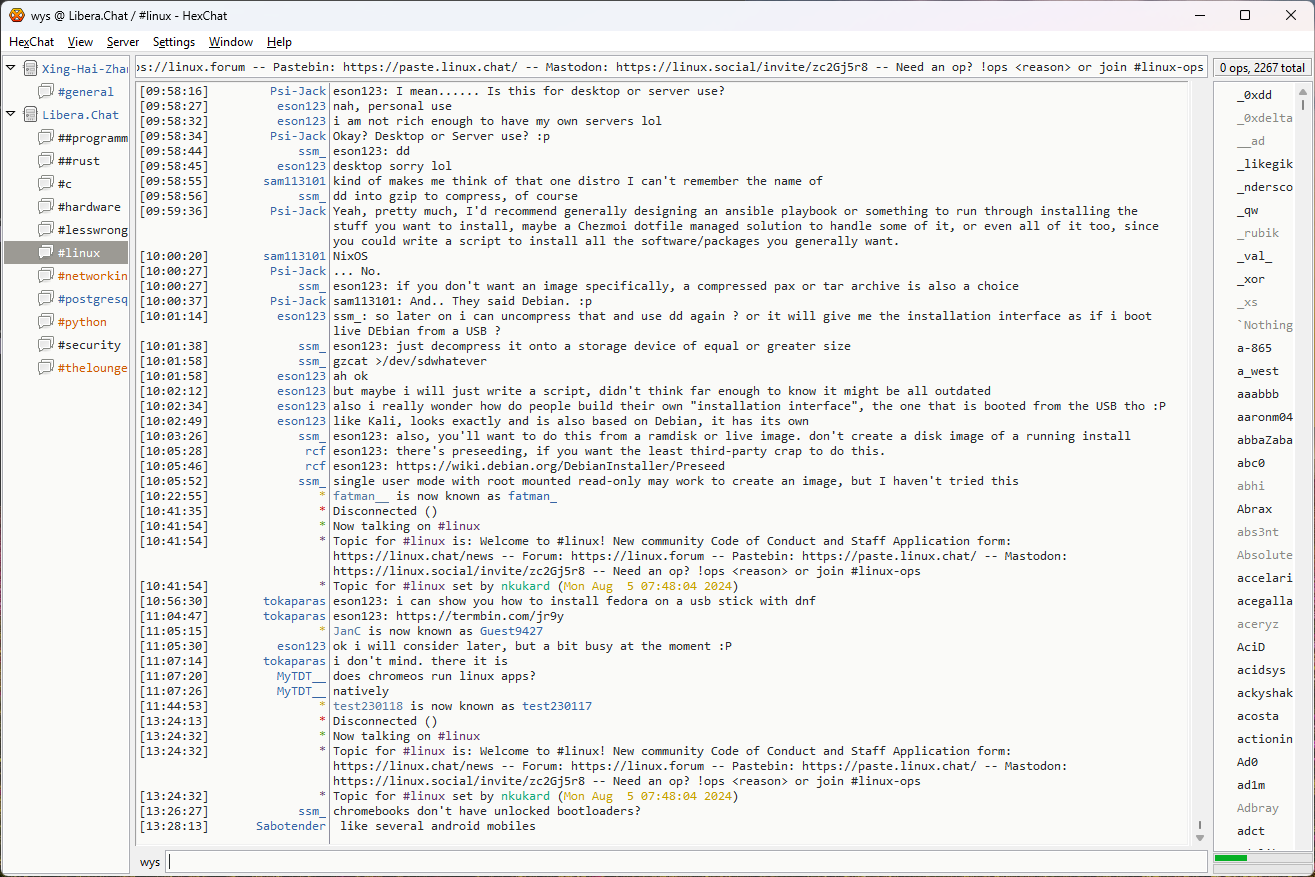Click the HexChat app icon in title bar

17,15
